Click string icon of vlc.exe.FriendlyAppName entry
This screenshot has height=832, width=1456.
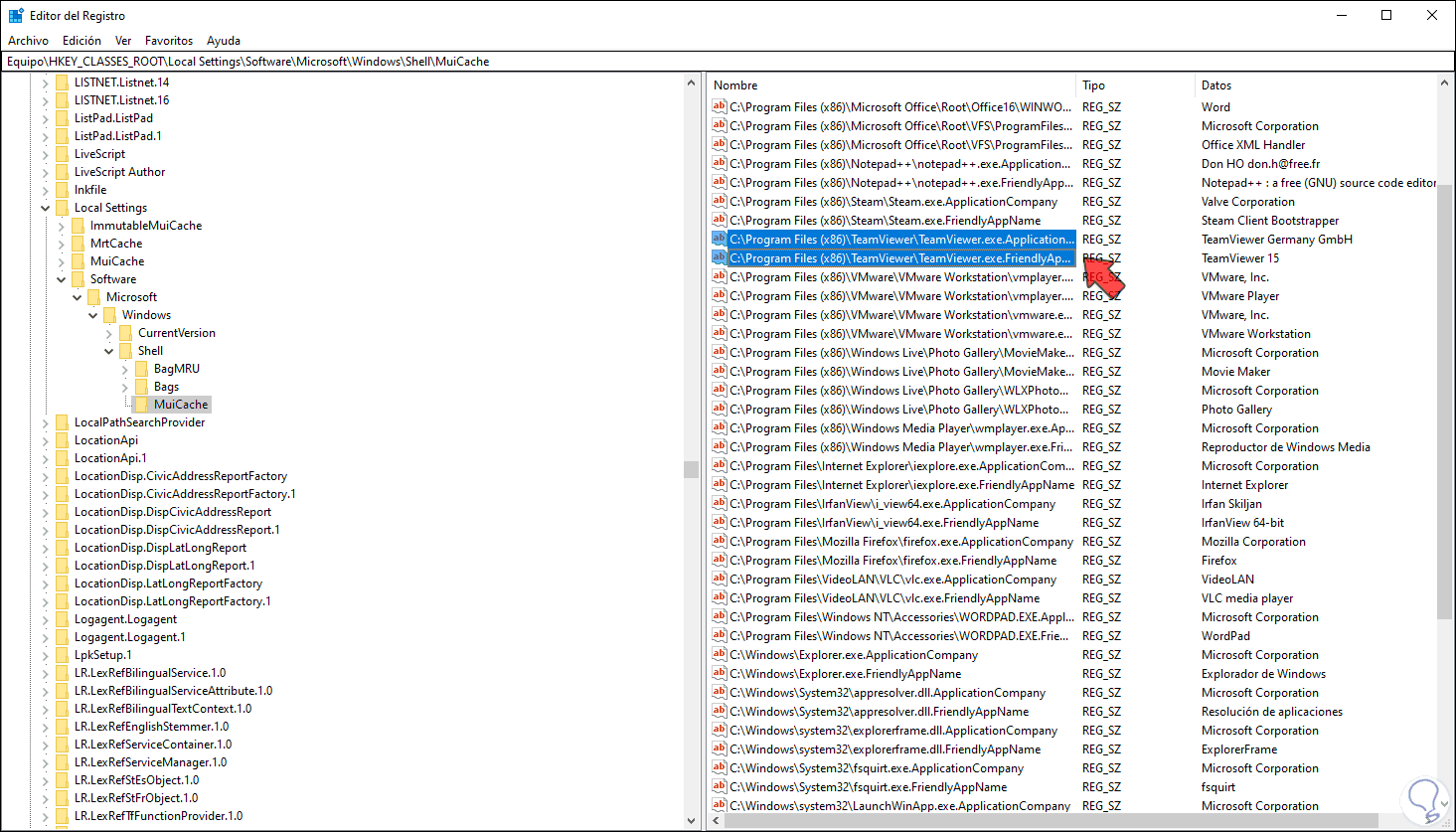(x=720, y=597)
